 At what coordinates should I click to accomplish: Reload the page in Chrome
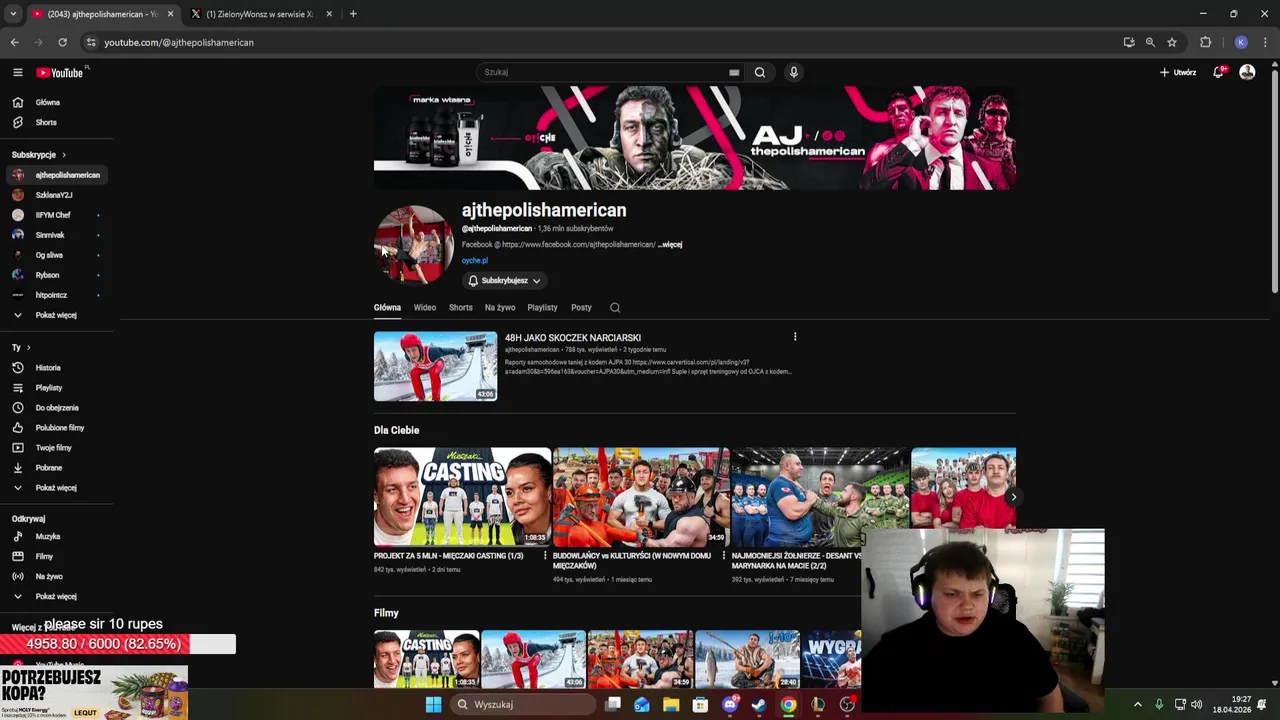(x=62, y=42)
